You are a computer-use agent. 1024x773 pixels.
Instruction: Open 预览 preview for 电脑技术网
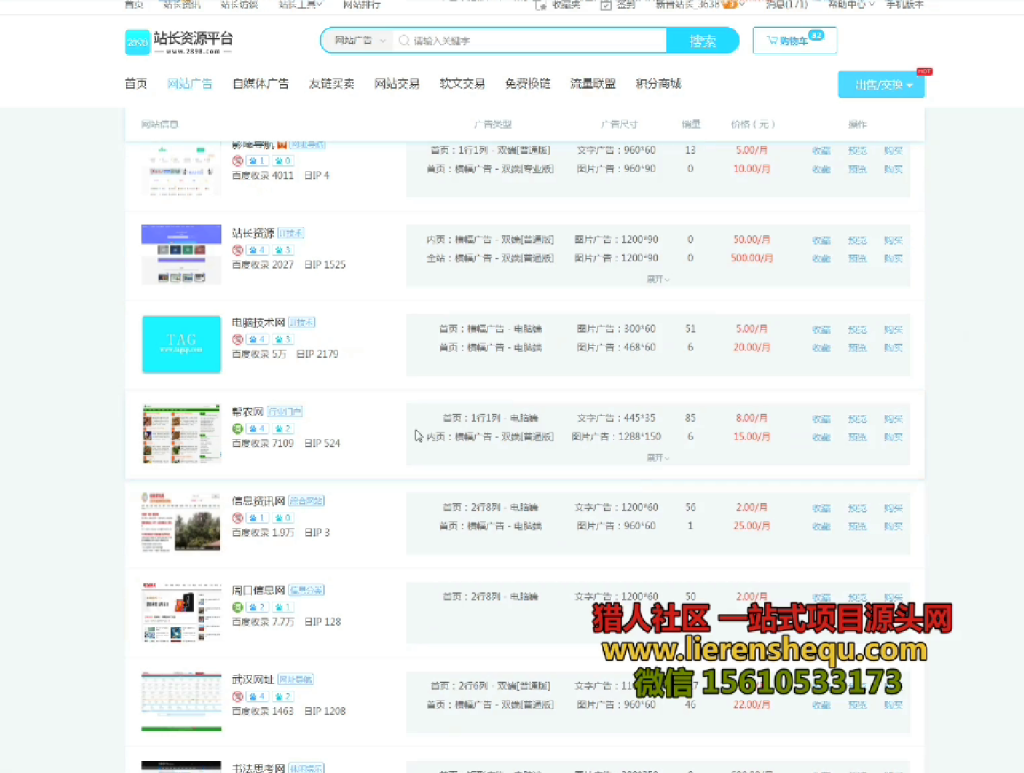pyautogui.click(x=858, y=328)
